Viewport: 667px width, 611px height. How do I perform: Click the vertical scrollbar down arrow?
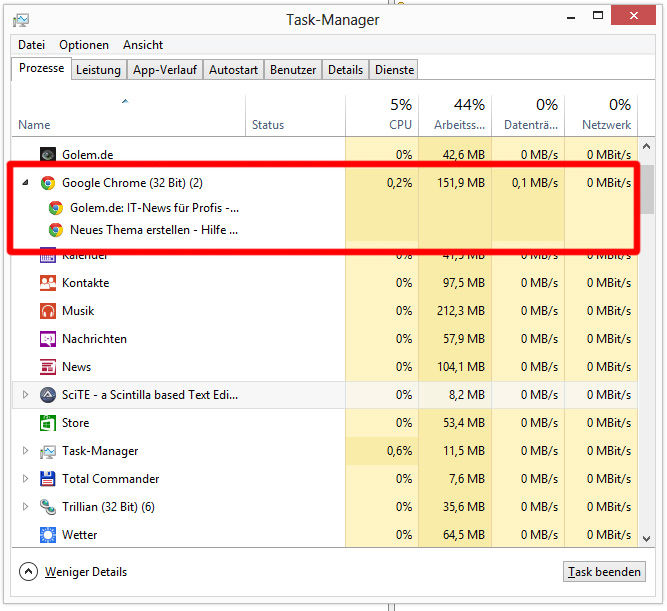pyautogui.click(x=647, y=539)
